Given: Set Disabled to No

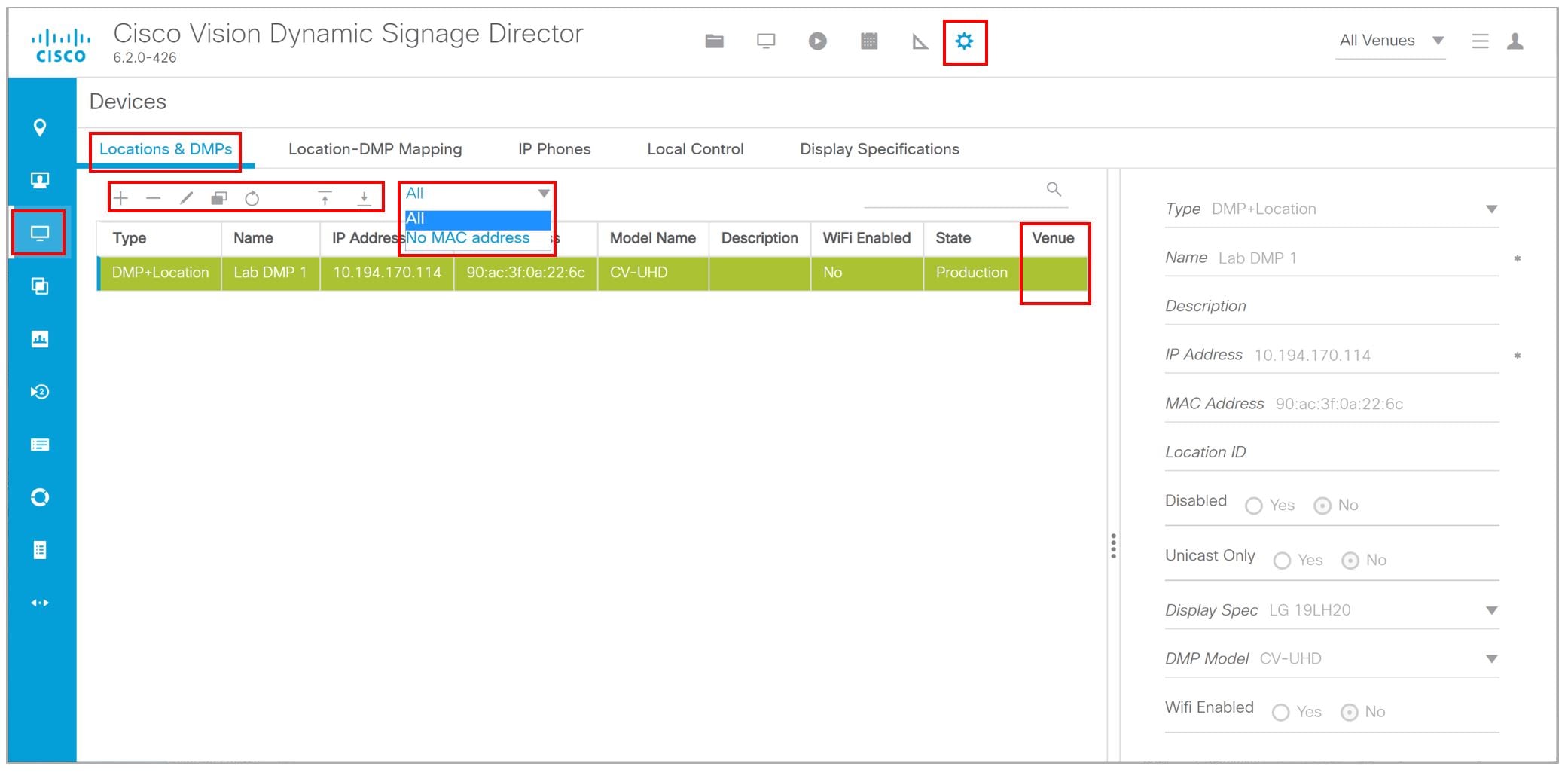Looking at the screenshot, I should coord(1322,506).
